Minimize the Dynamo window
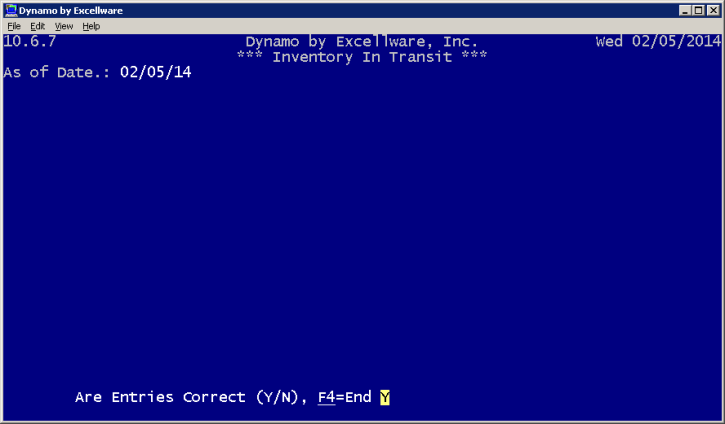 pos(685,10)
